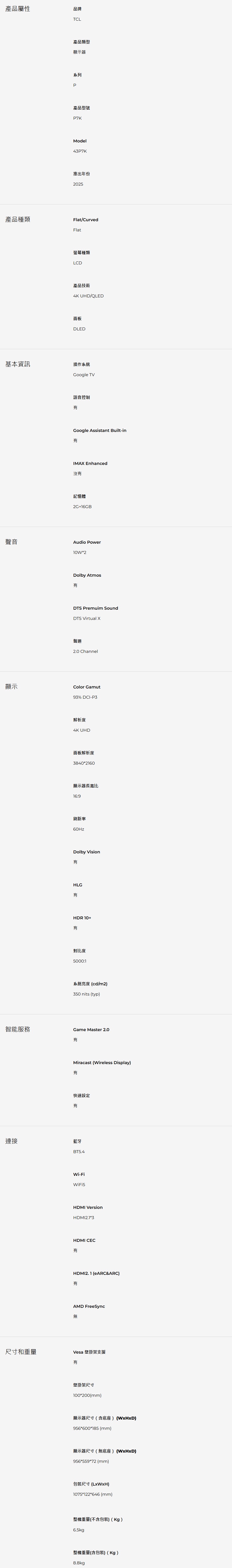Click the model value 43P7K
The height and width of the screenshot is (1568, 232).
[80, 151]
